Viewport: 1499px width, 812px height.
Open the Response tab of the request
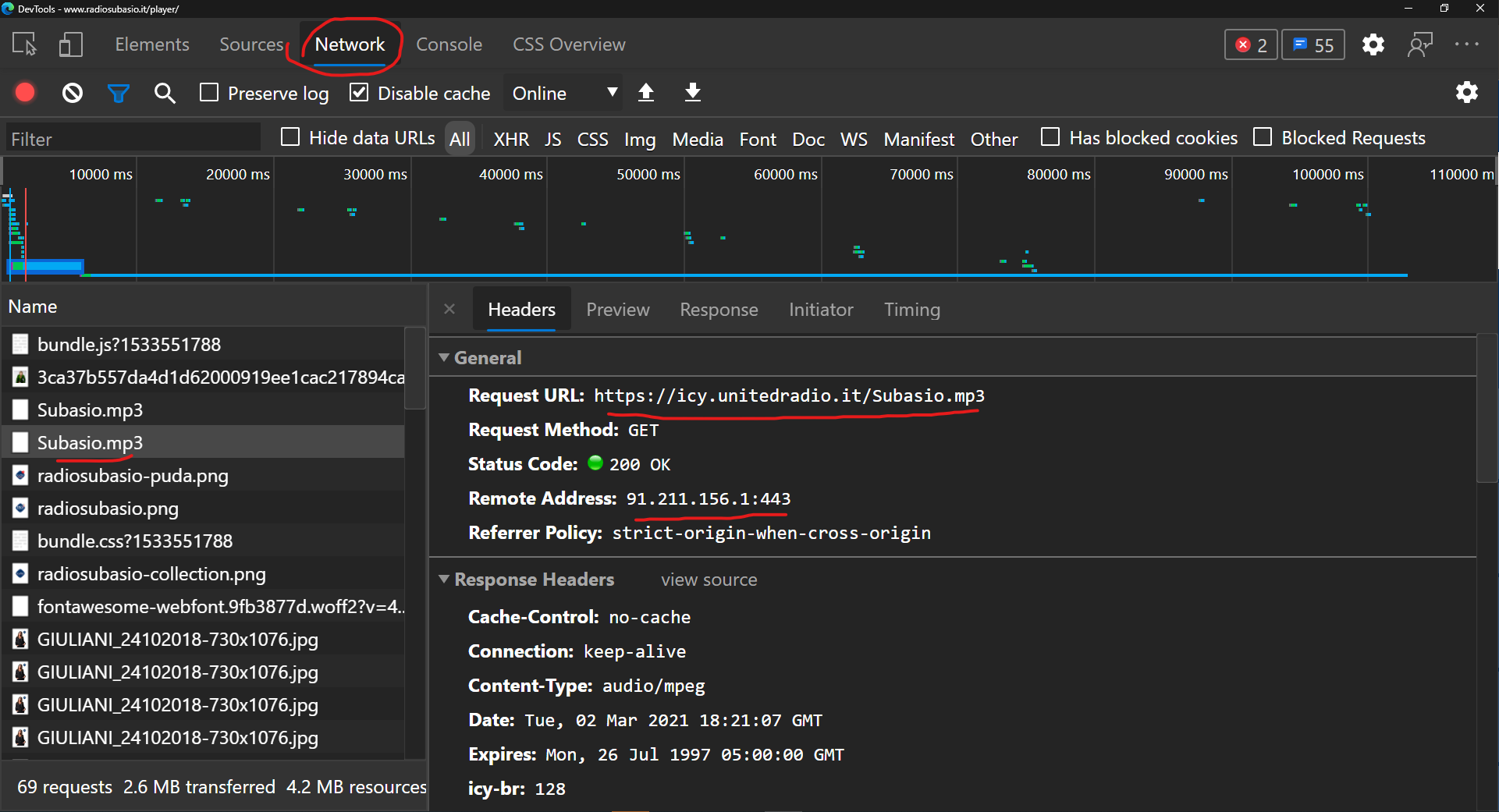719,310
